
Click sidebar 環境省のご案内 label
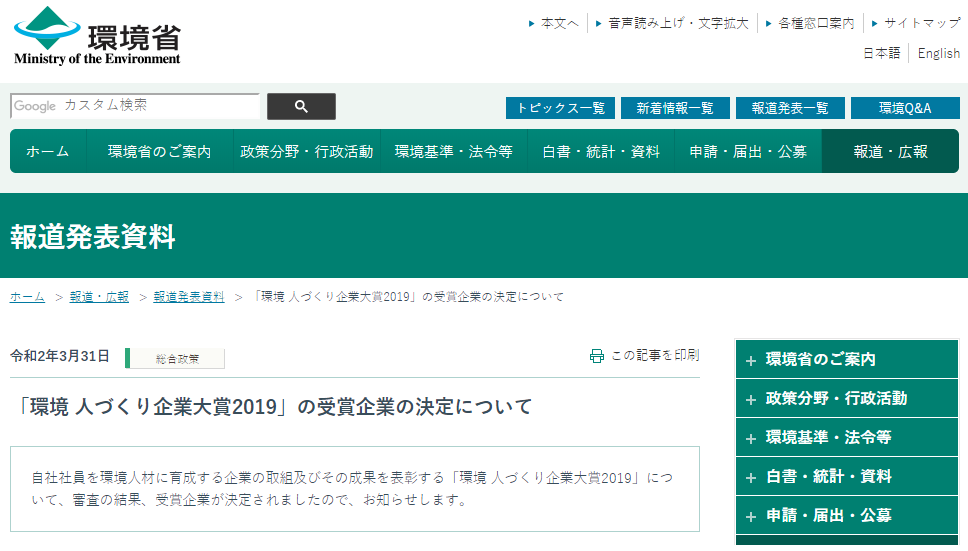pyautogui.click(x=820, y=359)
